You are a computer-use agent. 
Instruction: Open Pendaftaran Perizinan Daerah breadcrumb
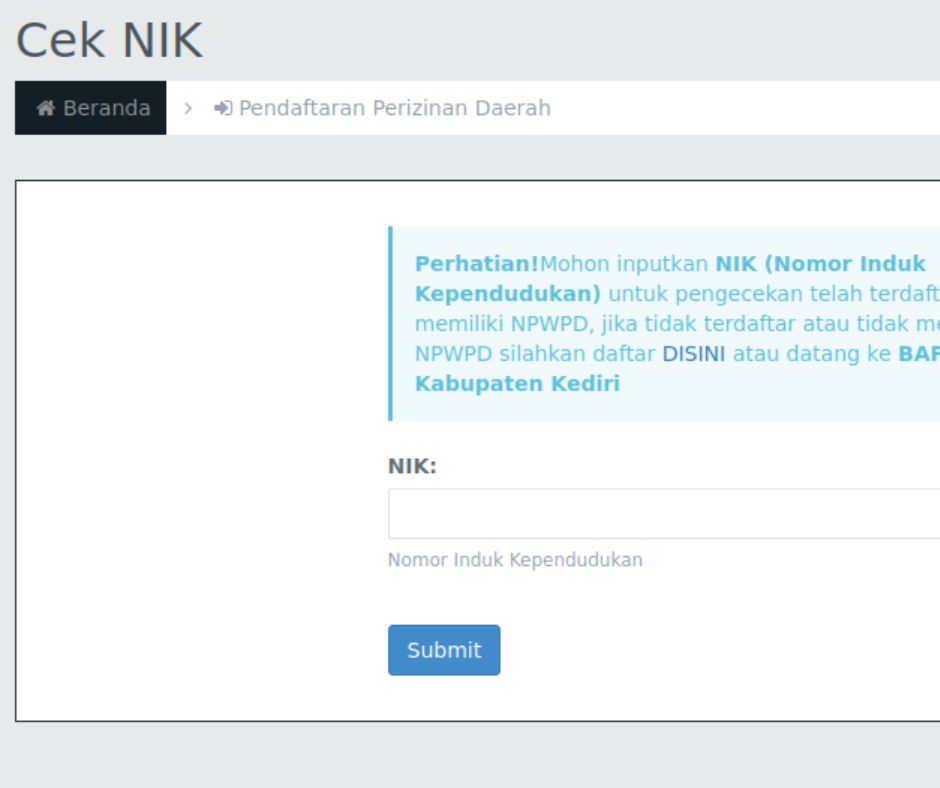[x=382, y=108]
